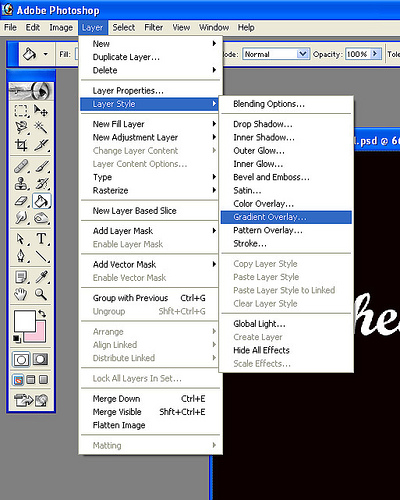Select the Crop tool
400x500 pixels.
[21, 145]
